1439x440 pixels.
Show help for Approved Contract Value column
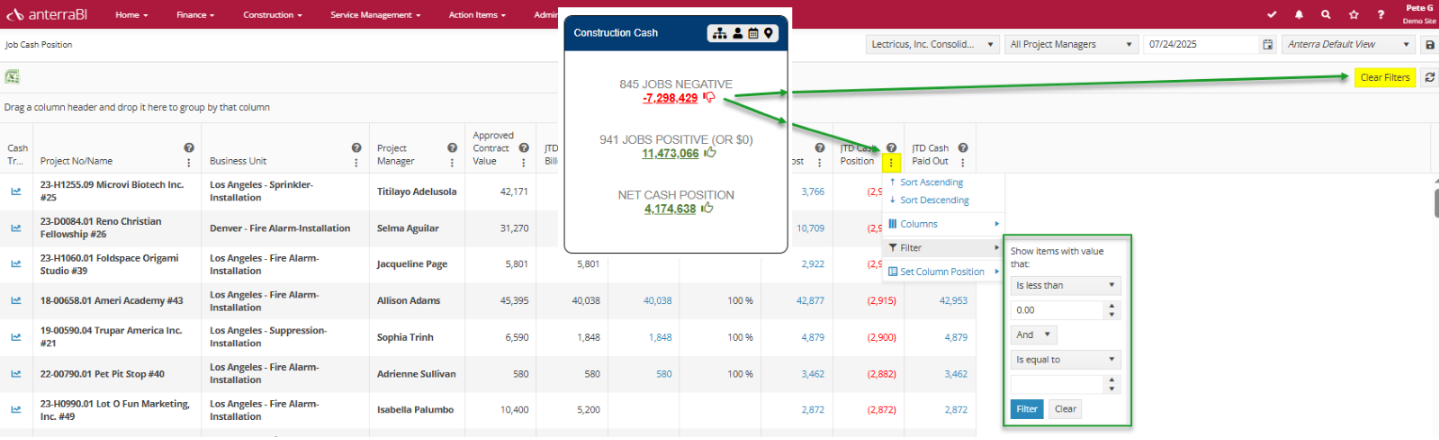tap(524, 148)
